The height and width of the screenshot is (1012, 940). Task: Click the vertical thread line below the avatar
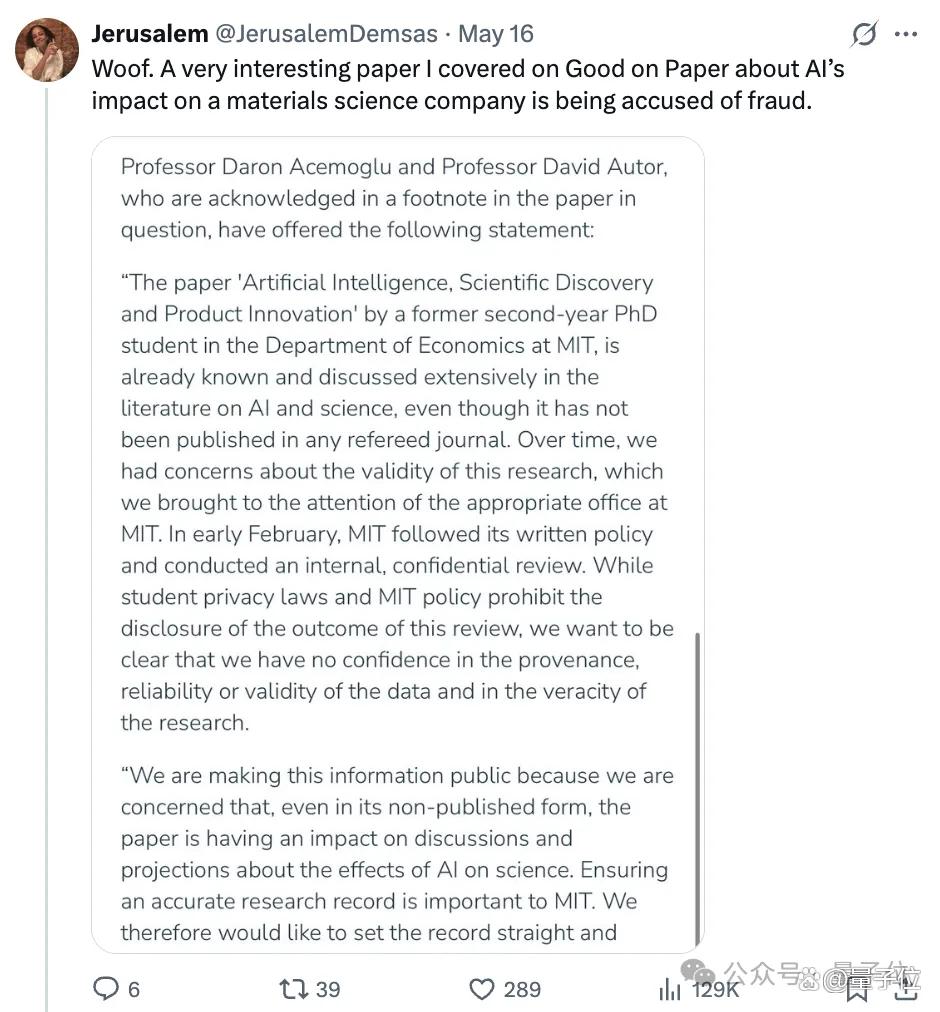tap(46, 549)
